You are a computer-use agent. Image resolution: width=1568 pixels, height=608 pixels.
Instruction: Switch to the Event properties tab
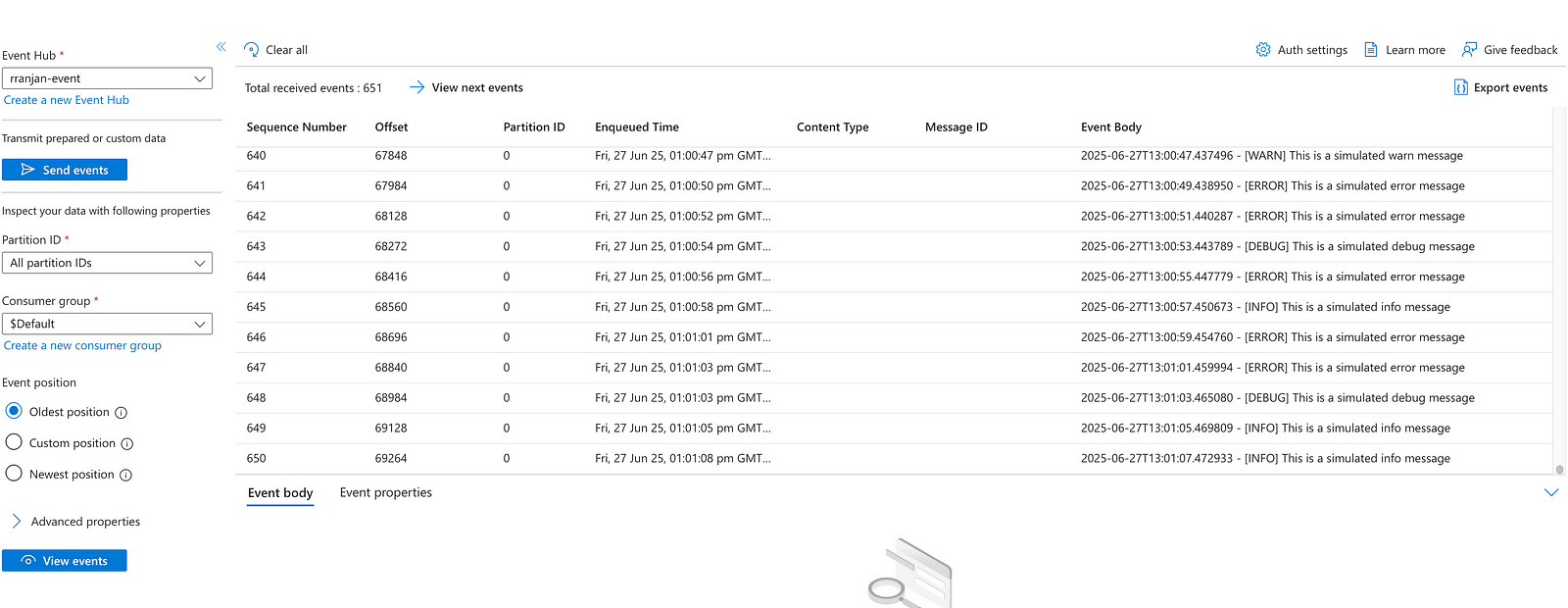click(x=385, y=492)
